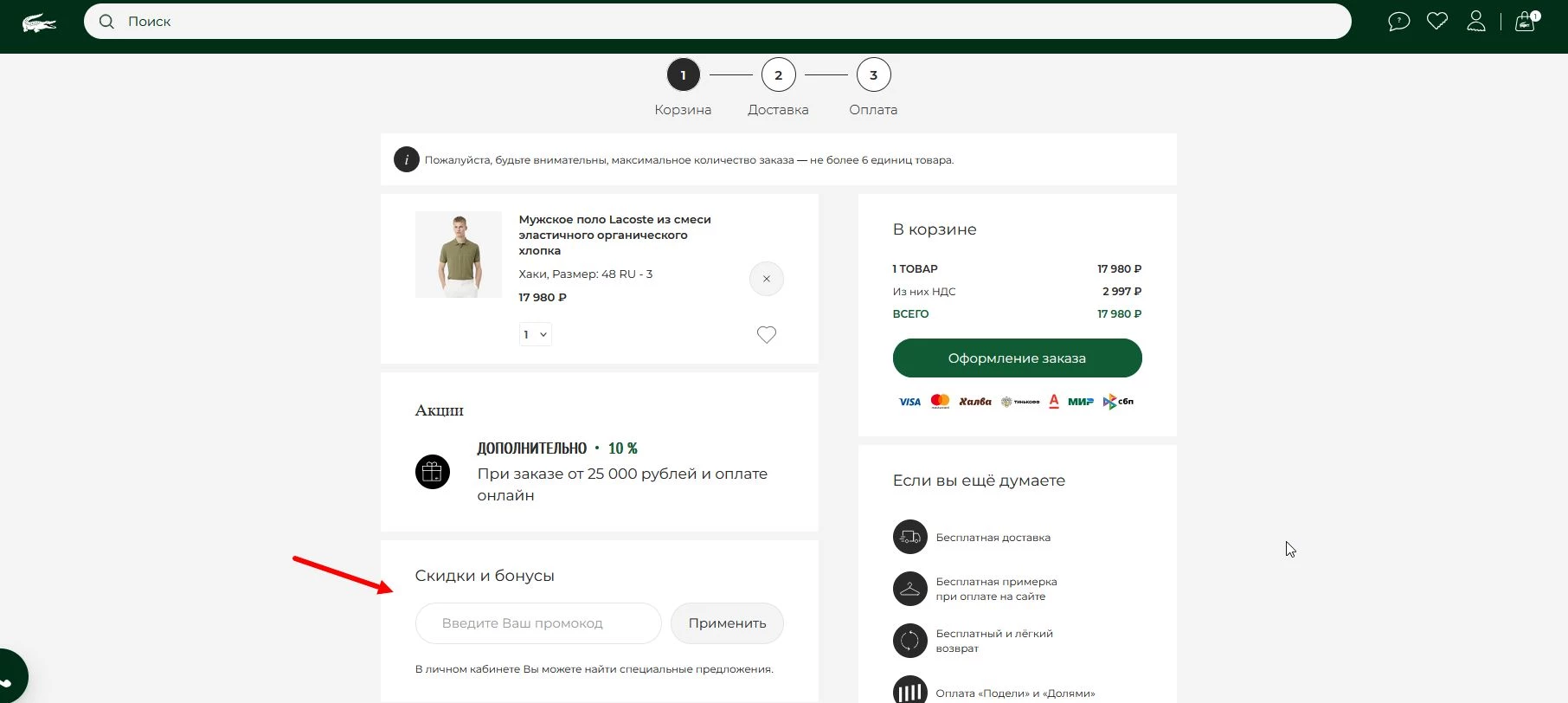The width and height of the screenshot is (1568, 703).
Task: Click the Mastercard payment logo
Action: (940, 401)
